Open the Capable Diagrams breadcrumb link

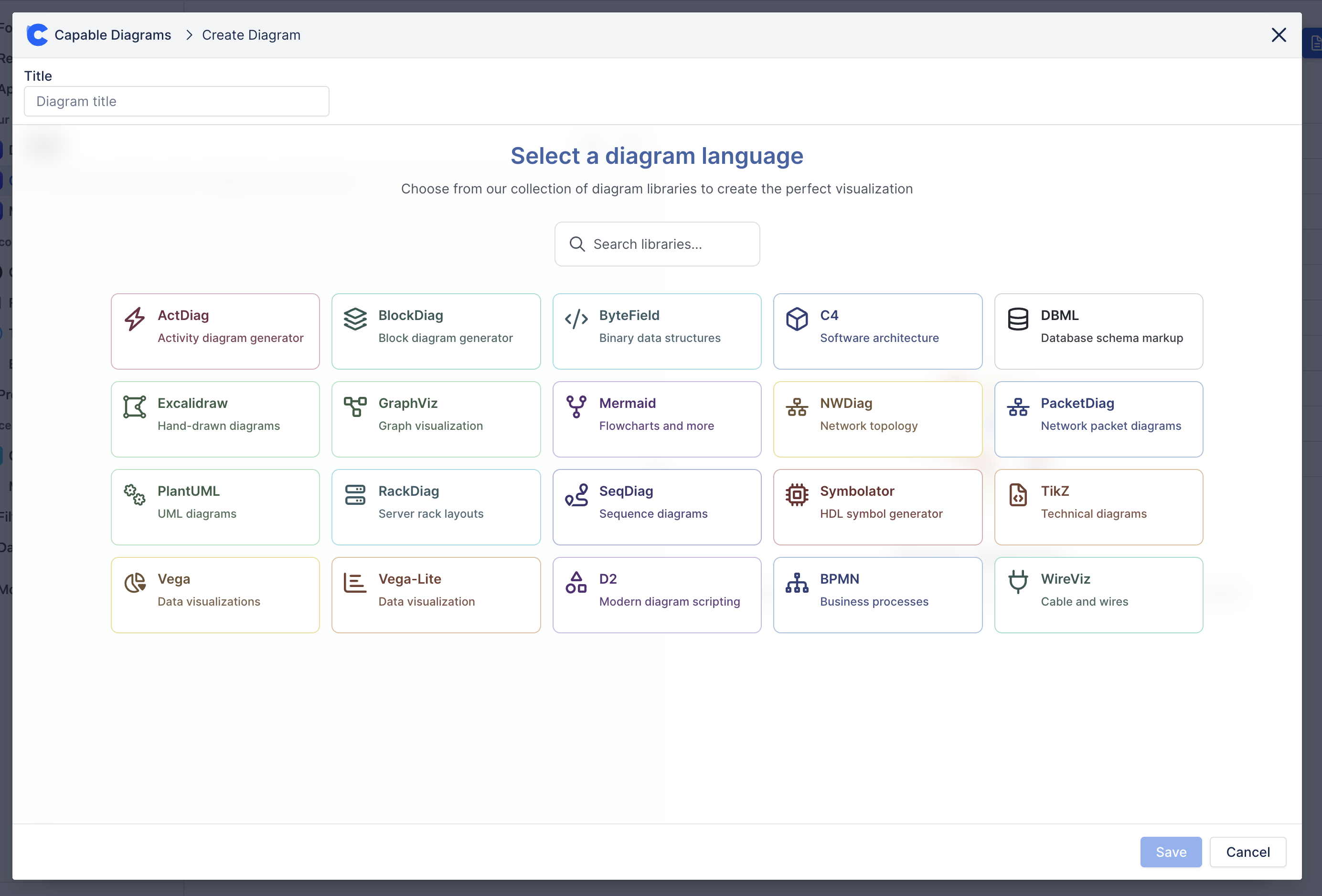click(x=112, y=35)
